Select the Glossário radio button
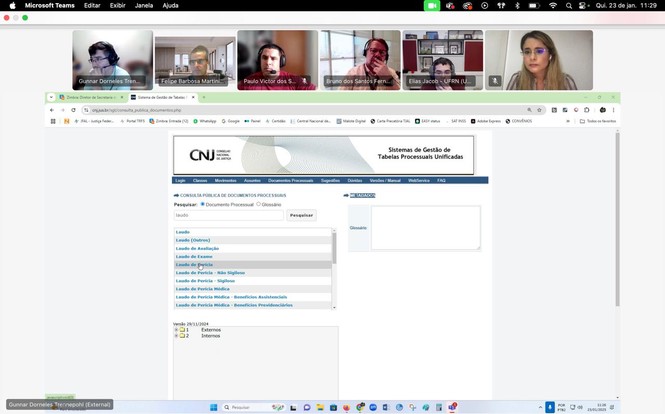The height and width of the screenshot is (414, 665). pyautogui.click(x=258, y=204)
